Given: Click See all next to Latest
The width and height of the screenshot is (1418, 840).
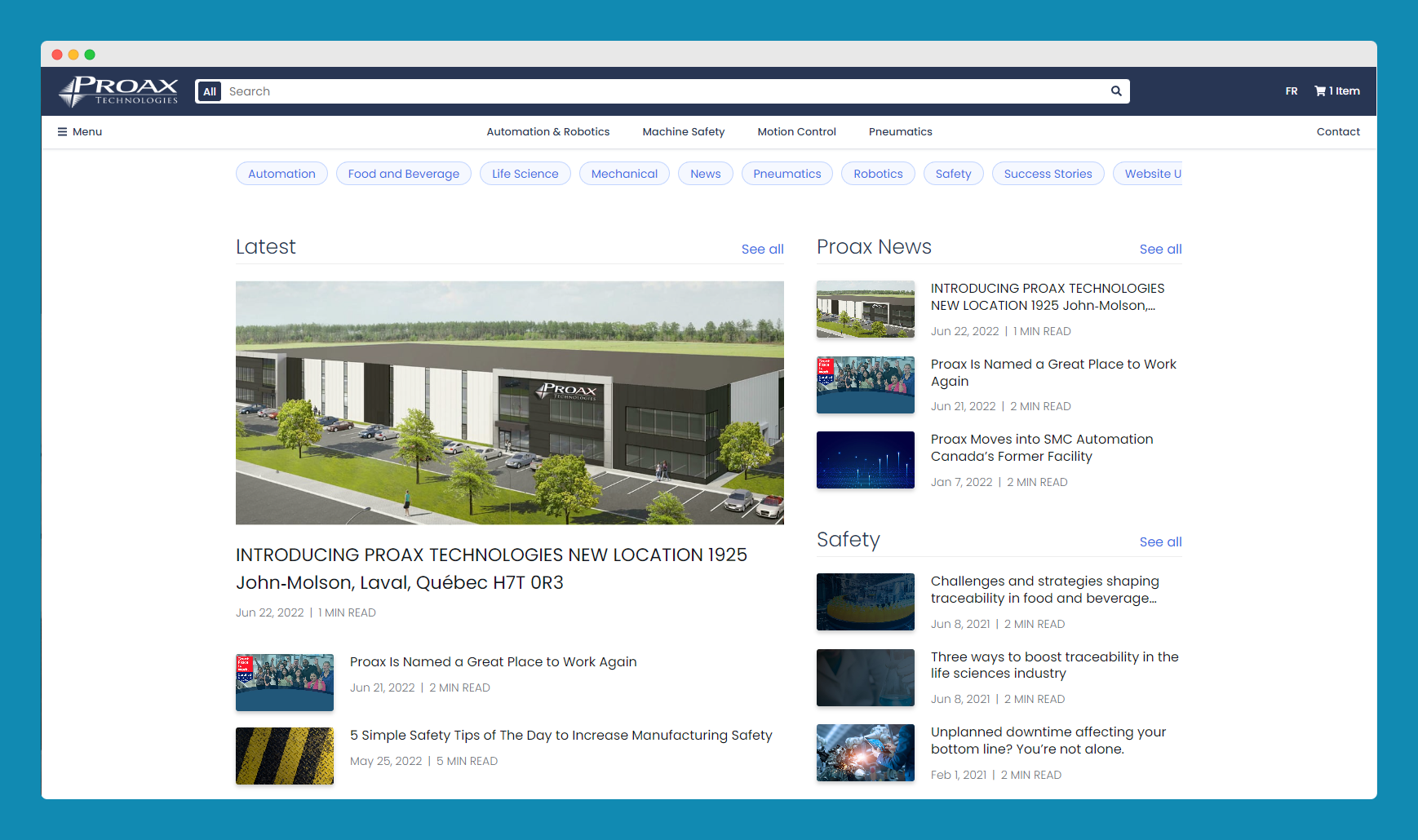Looking at the screenshot, I should (763, 250).
